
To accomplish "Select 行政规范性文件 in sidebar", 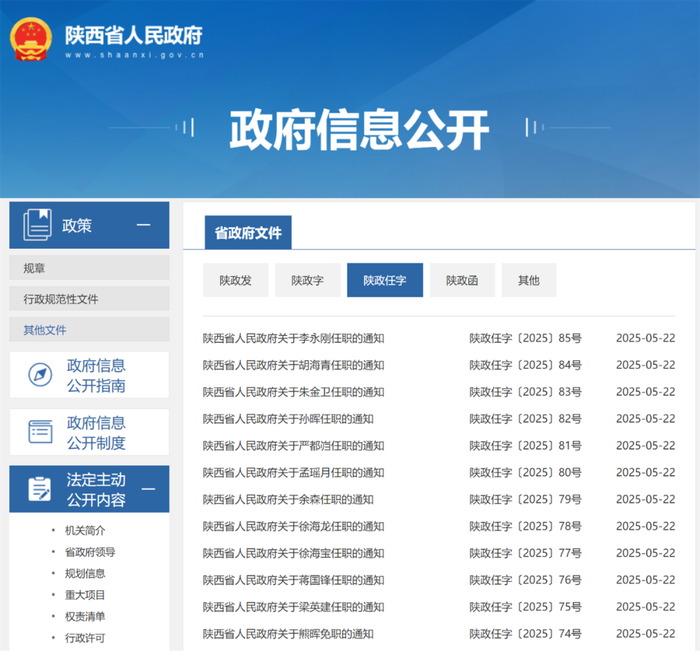I will (x=60, y=299).
